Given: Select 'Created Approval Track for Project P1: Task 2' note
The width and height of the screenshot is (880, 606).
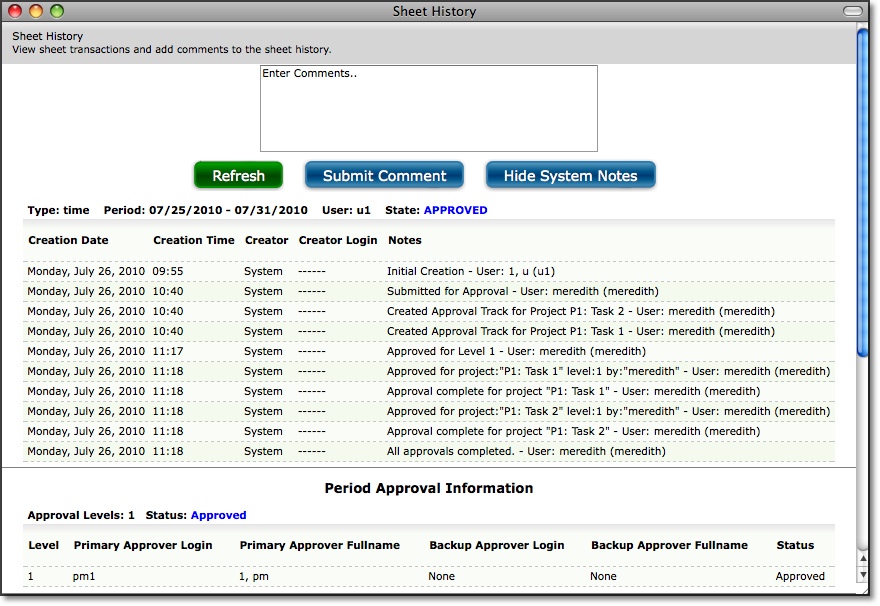Looking at the screenshot, I should click(x=581, y=311).
